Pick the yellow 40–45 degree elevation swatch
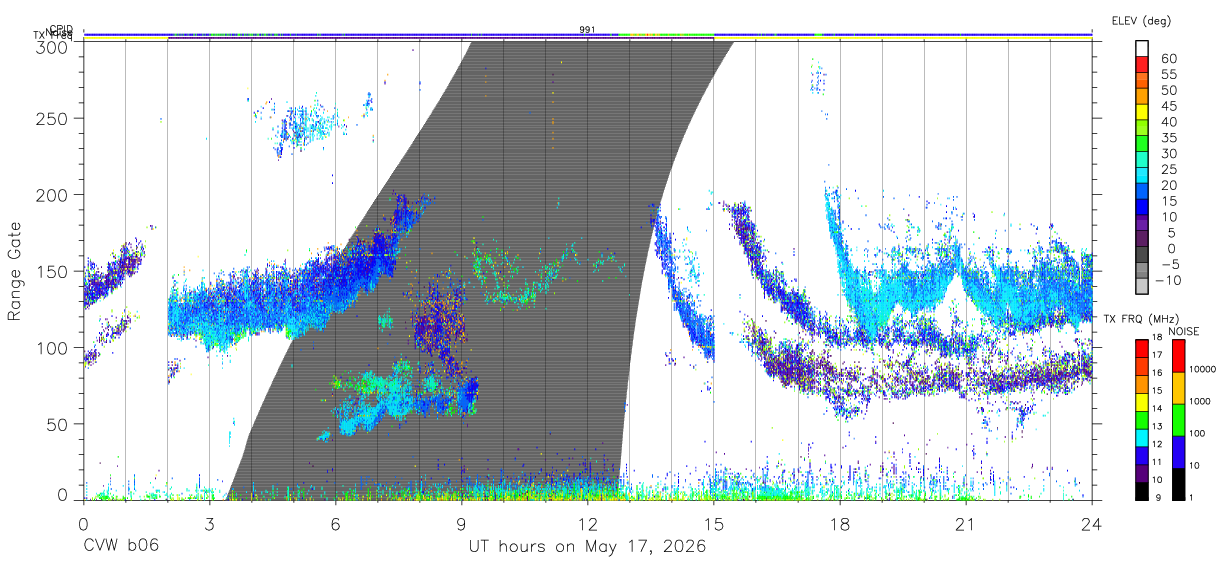This screenshot has height=567, width=1228. click(1142, 114)
